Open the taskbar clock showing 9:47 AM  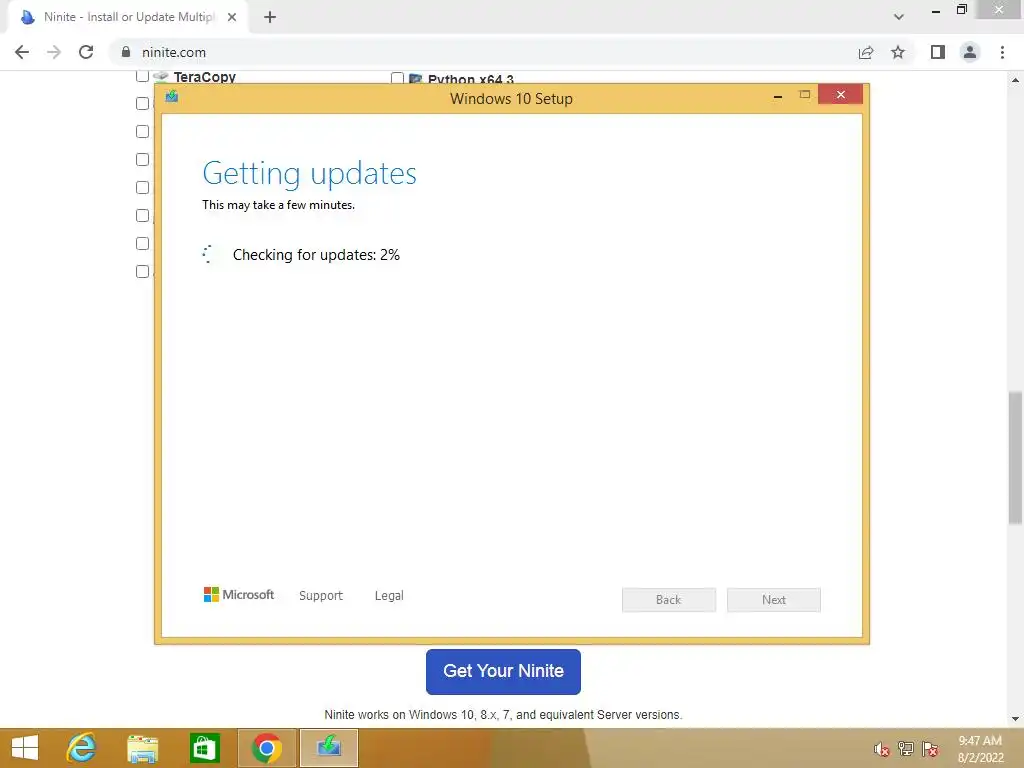point(980,749)
